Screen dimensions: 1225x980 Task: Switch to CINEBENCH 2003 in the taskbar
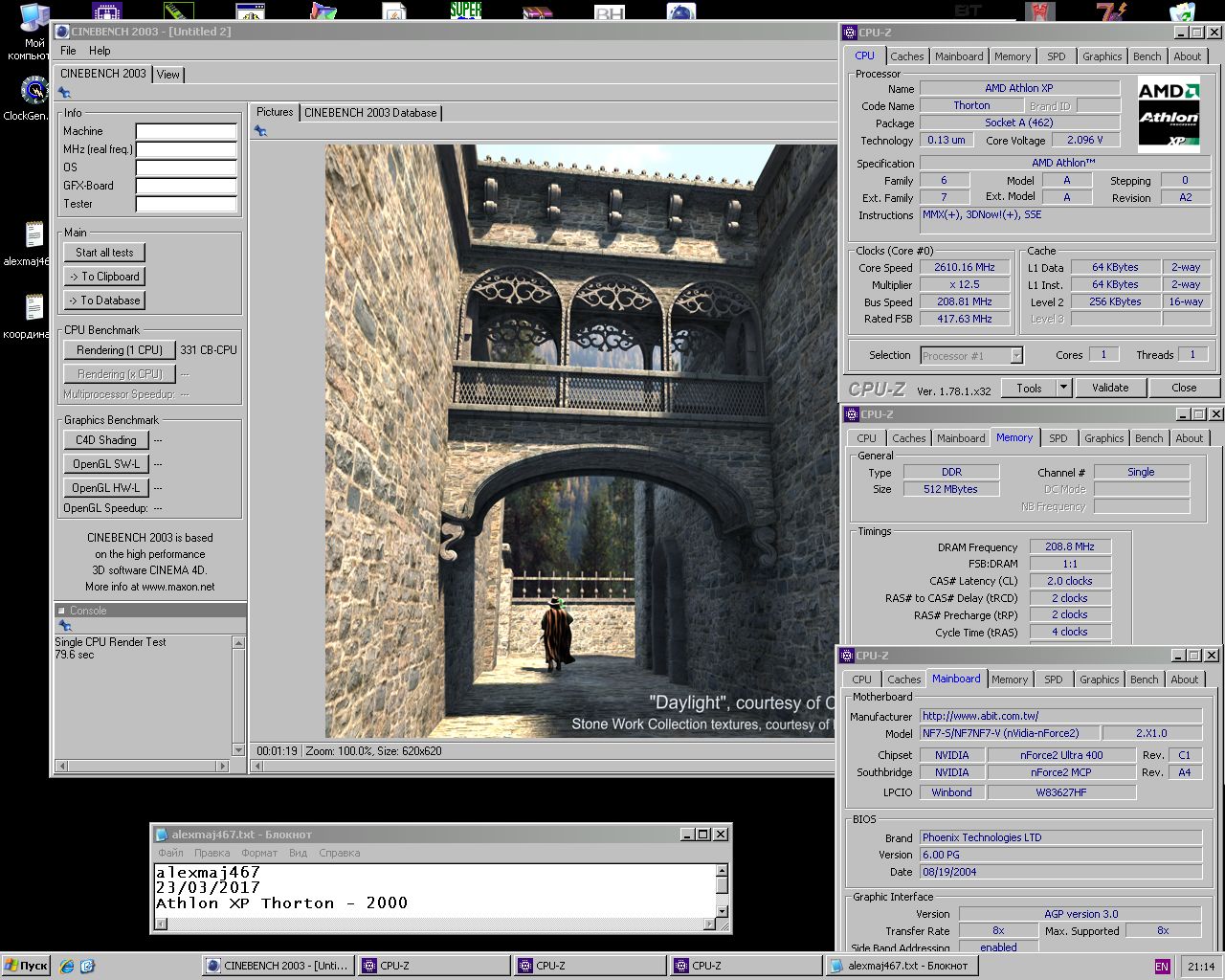click(x=278, y=966)
